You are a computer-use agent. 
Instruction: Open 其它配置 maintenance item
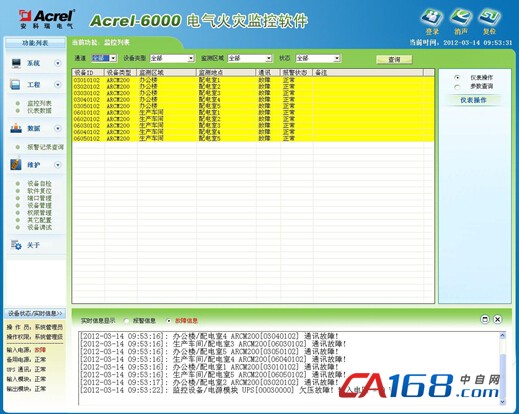coord(39,220)
